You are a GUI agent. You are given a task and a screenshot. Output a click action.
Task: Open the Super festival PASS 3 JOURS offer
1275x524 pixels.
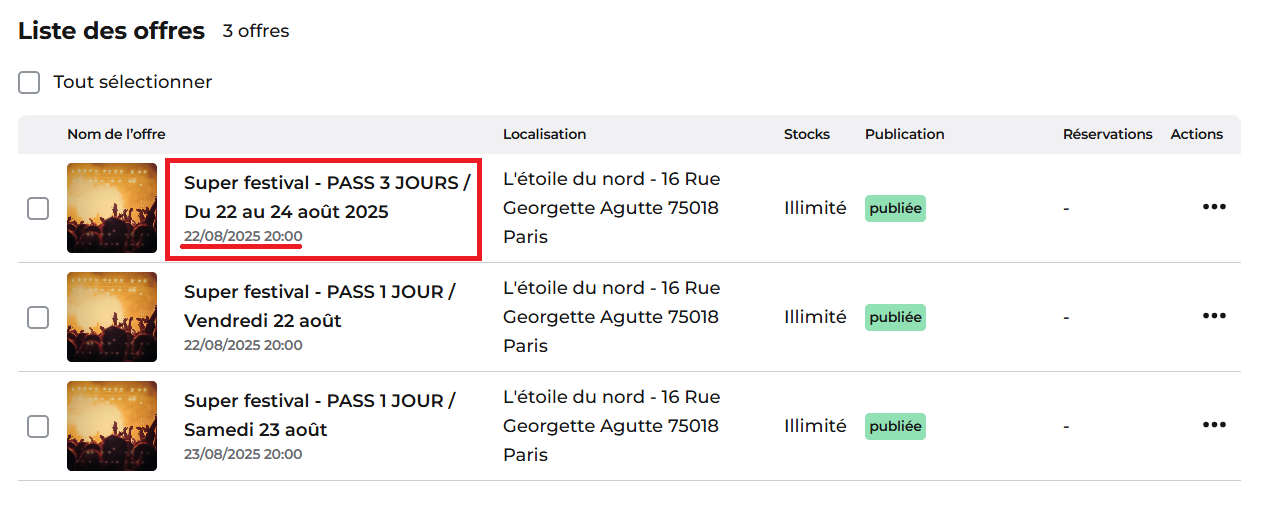327,197
